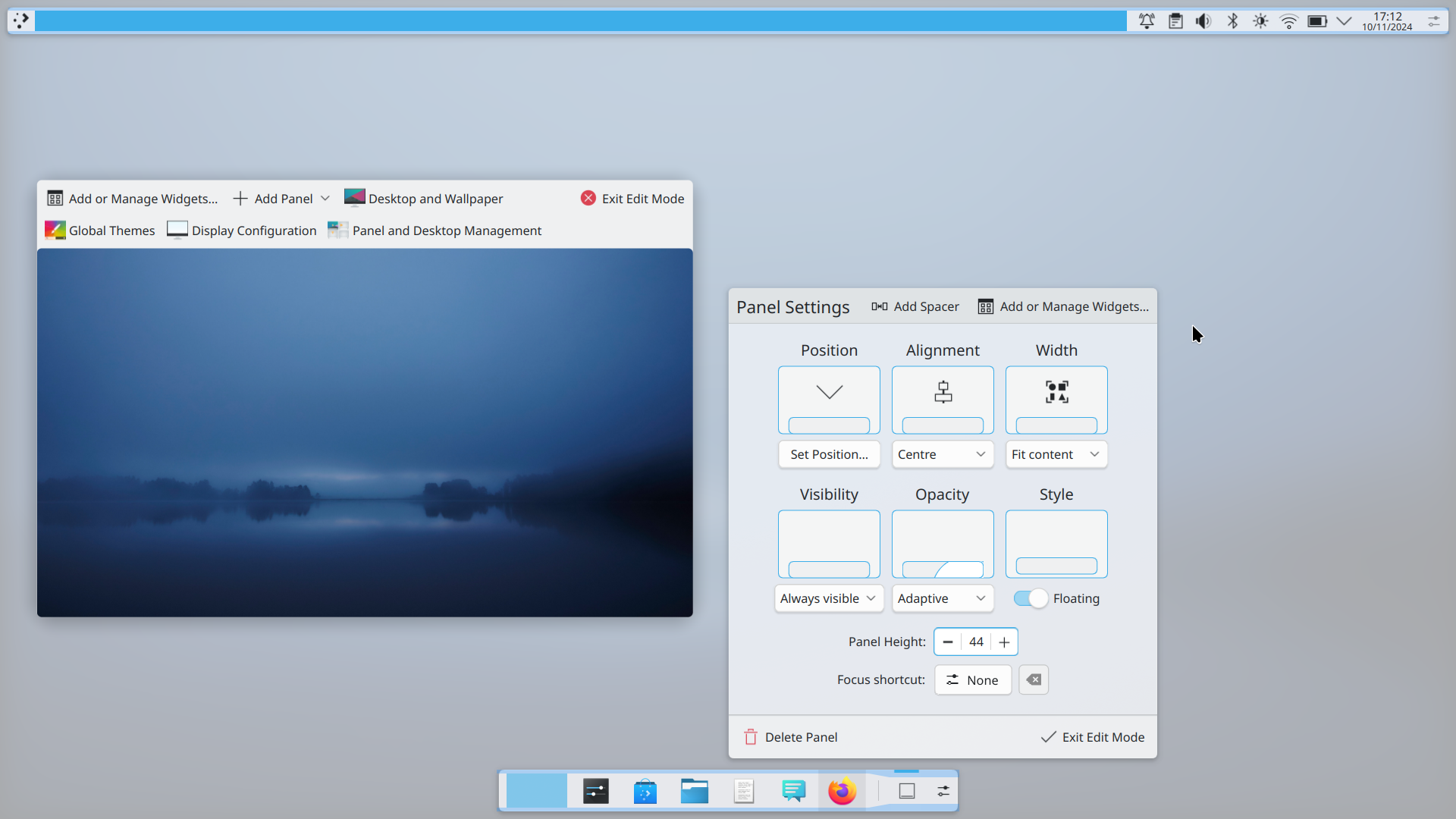Click the battery icon in system tray
The image size is (1456, 819).
1317,21
